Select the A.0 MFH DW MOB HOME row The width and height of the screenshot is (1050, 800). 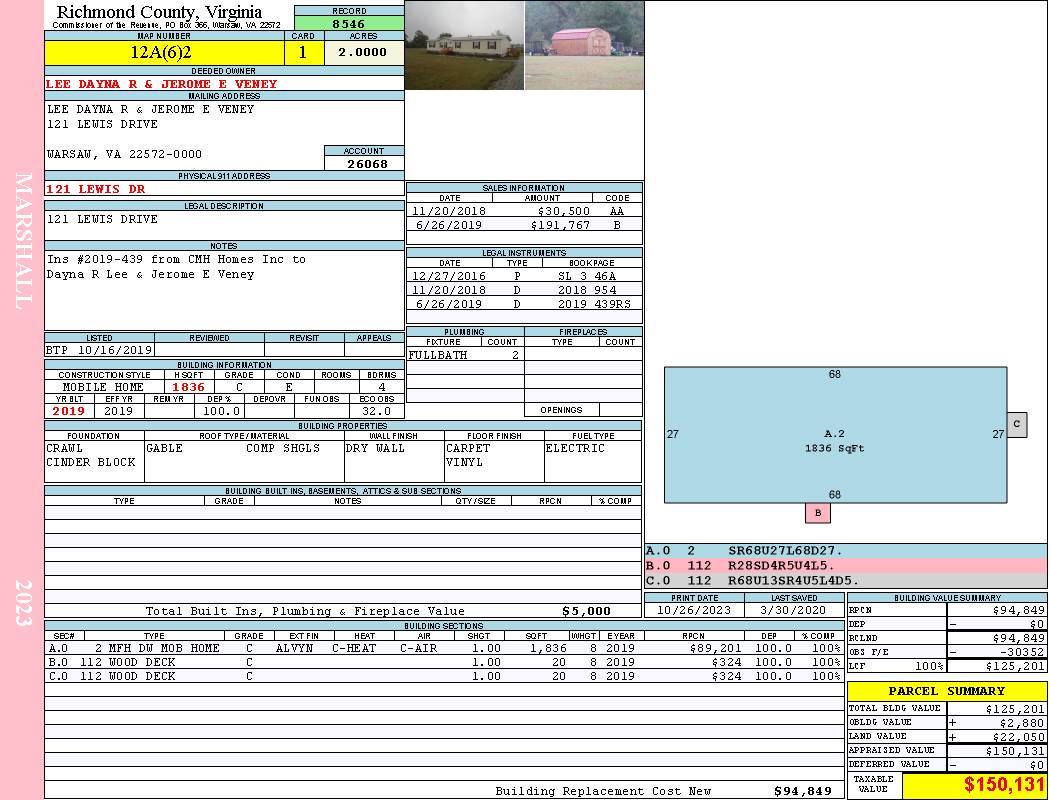point(440,648)
